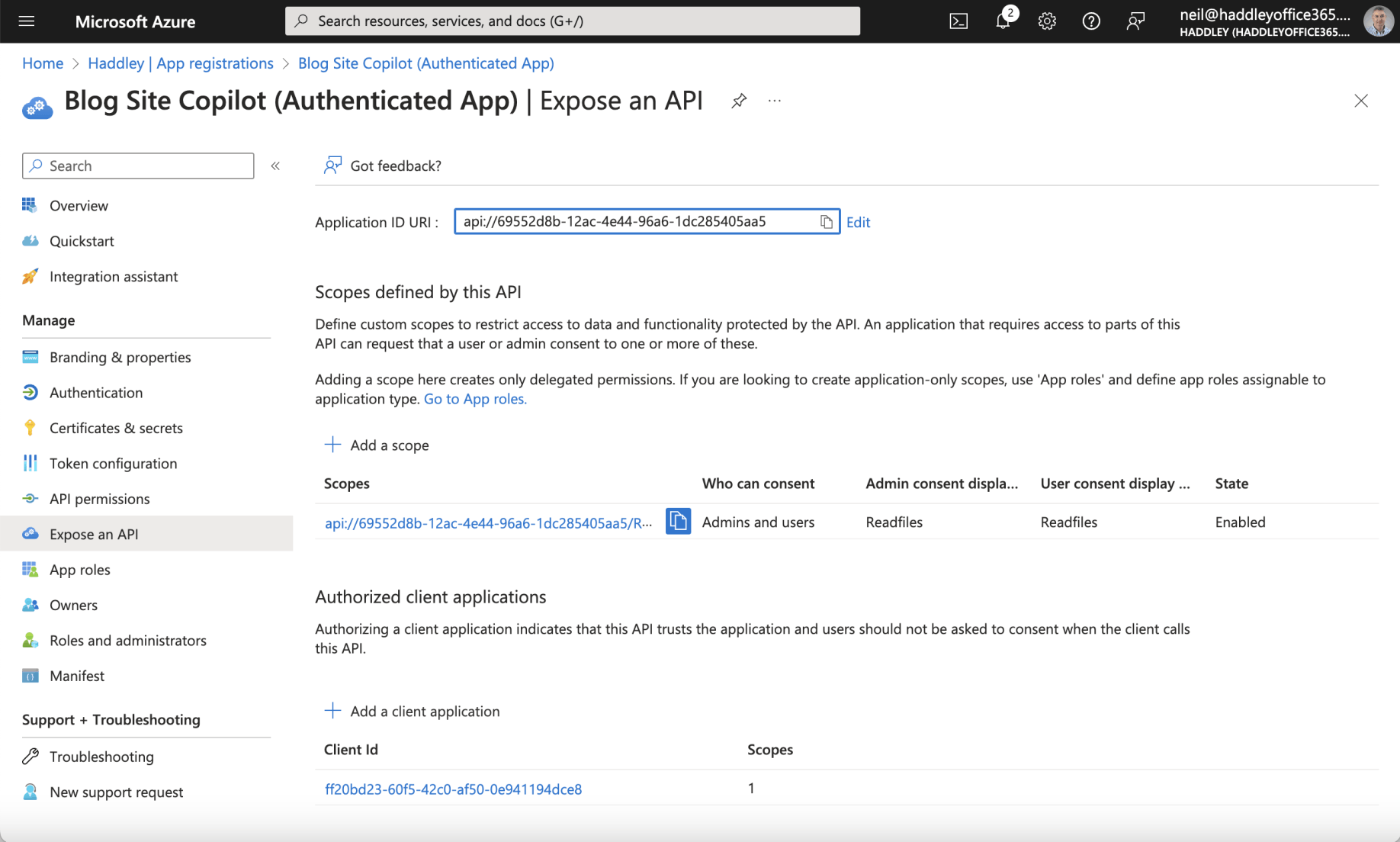1400x842 pixels.
Task: Click the Go to App roles link
Action: (x=475, y=399)
